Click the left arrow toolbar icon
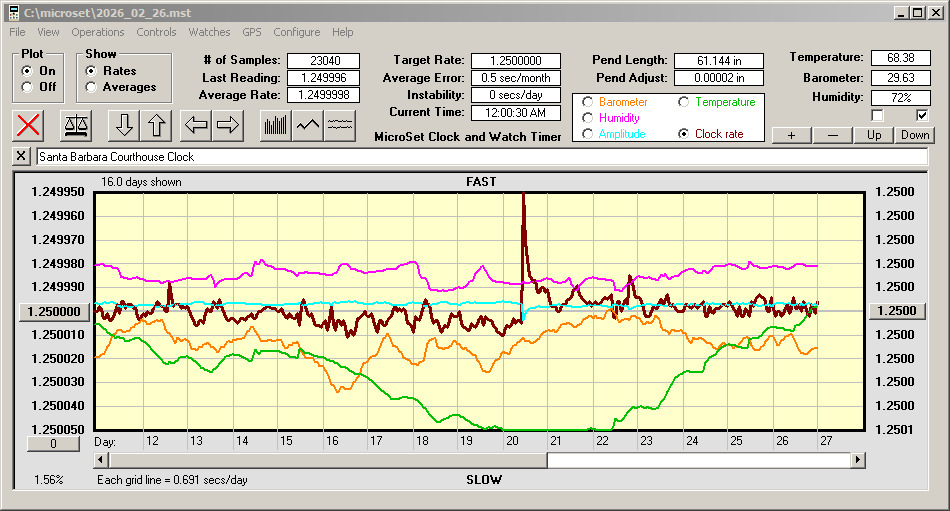The width and height of the screenshot is (950, 511). pos(197,125)
